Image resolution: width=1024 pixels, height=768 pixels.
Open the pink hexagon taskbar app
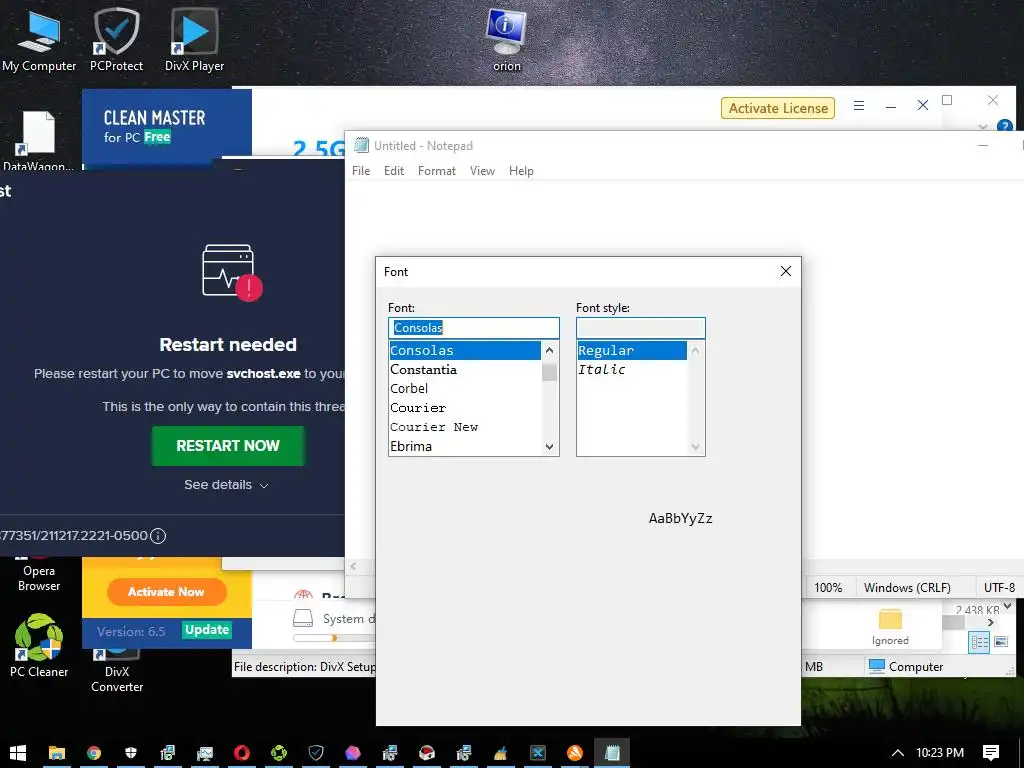click(353, 753)
